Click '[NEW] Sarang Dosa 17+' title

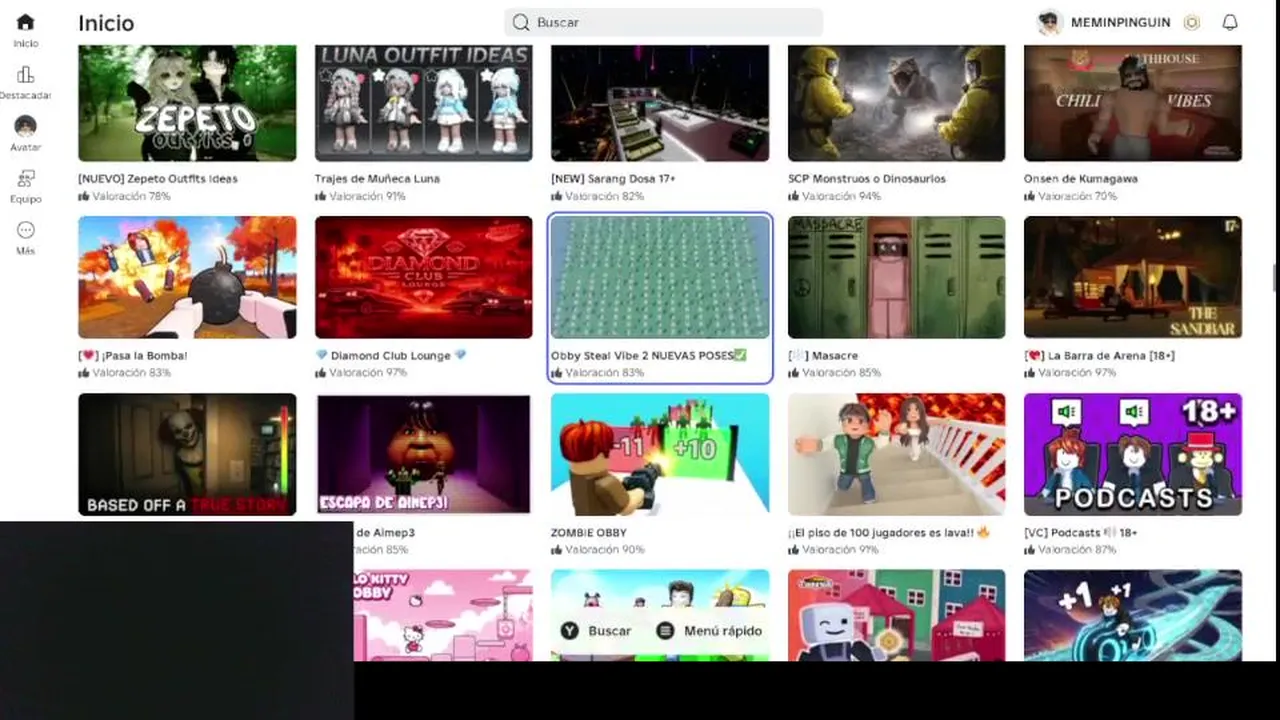pyautogui.click(x=613, y=179)
